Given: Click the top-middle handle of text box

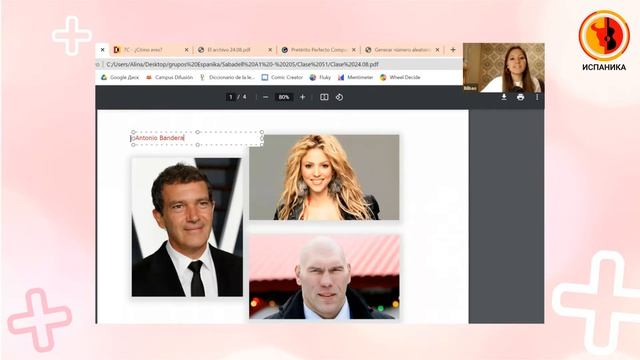Looking at the screenshot, I should pyautogui.click(x=198, y=132).
